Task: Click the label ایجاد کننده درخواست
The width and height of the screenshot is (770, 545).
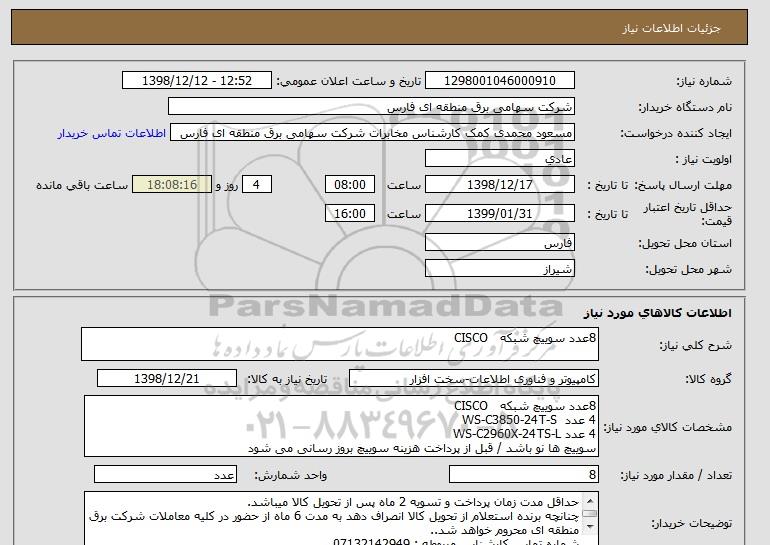Action: (676, 134)
